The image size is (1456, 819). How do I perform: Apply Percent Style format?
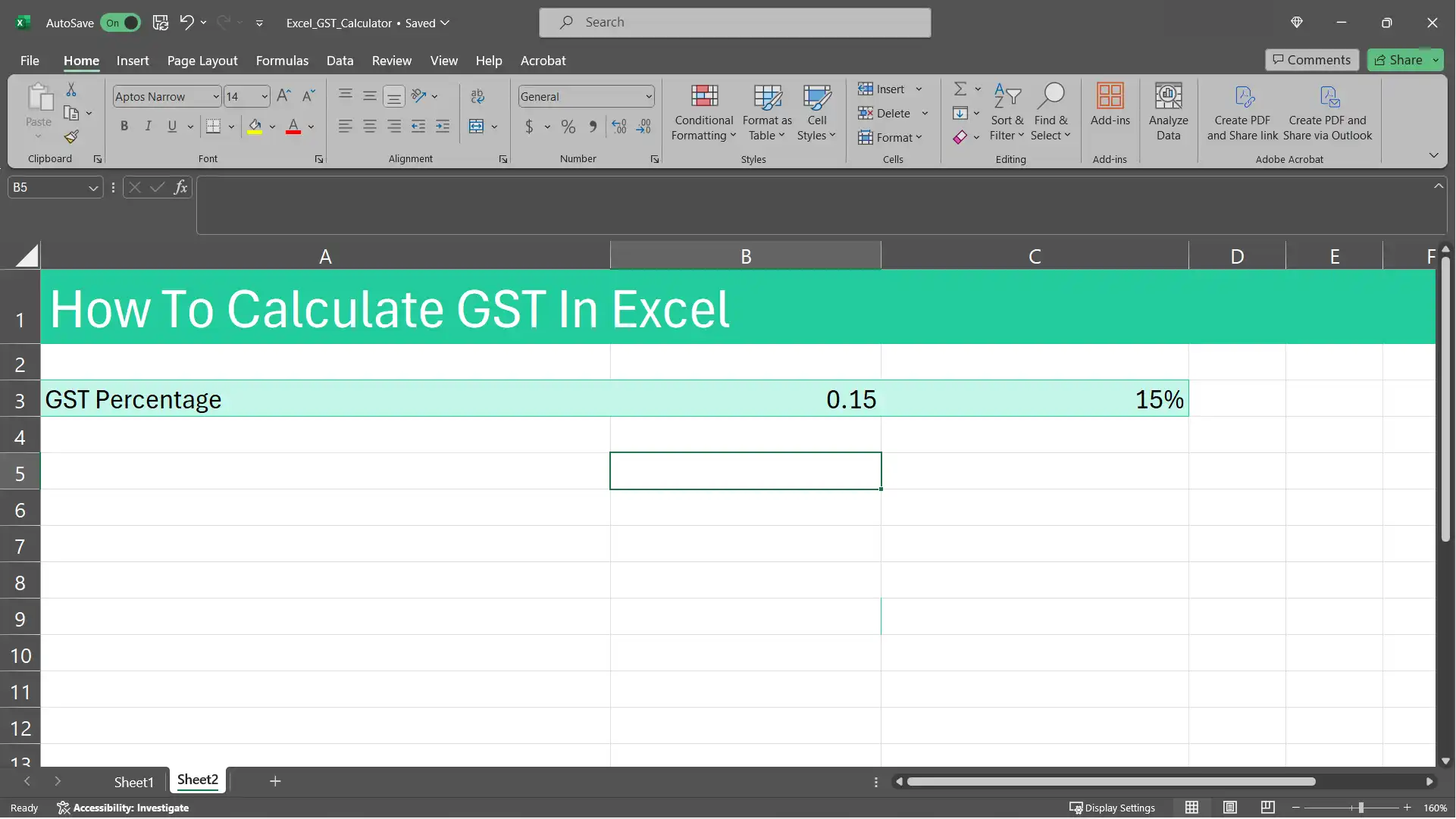[568, 127]
